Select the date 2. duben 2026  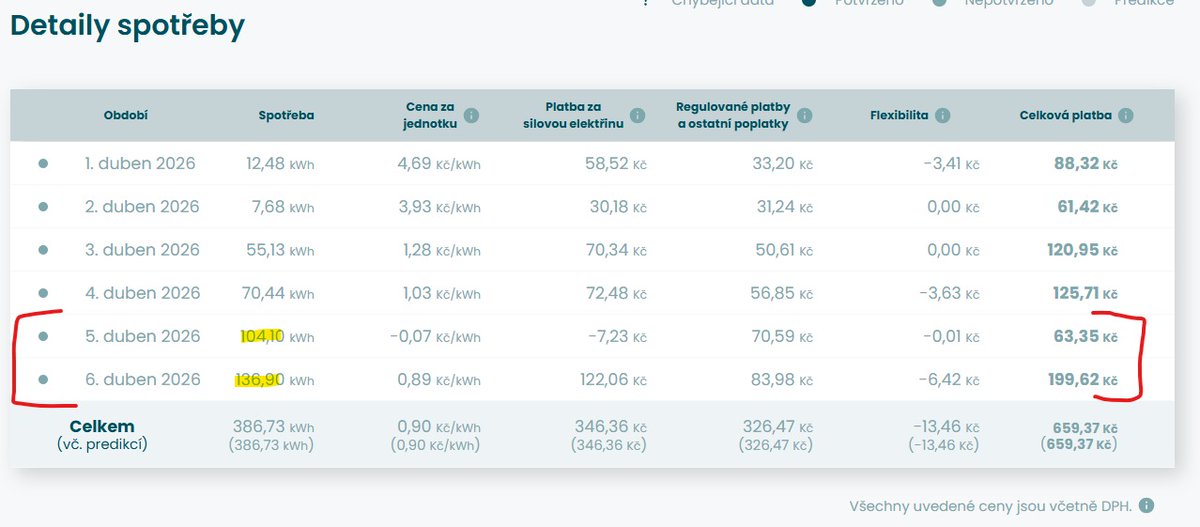coord(142,207)
